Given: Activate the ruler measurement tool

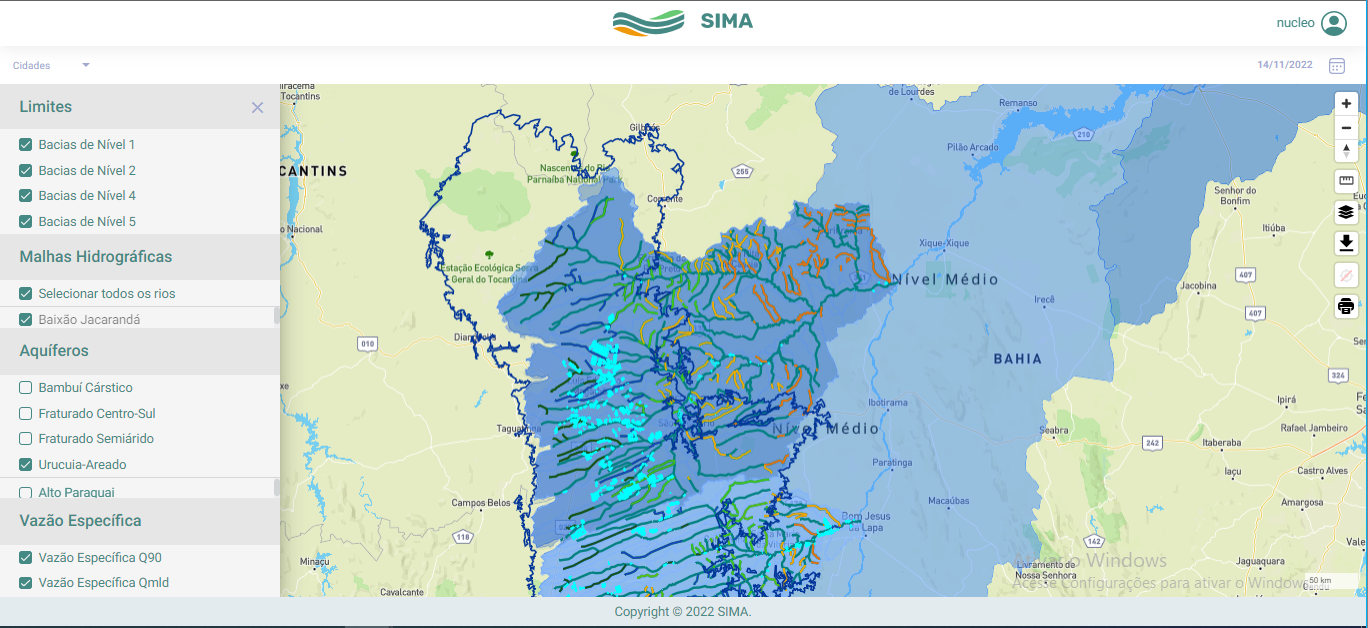Looking at the screenshot, I should pyautogui.click(x=1346, y=181).
